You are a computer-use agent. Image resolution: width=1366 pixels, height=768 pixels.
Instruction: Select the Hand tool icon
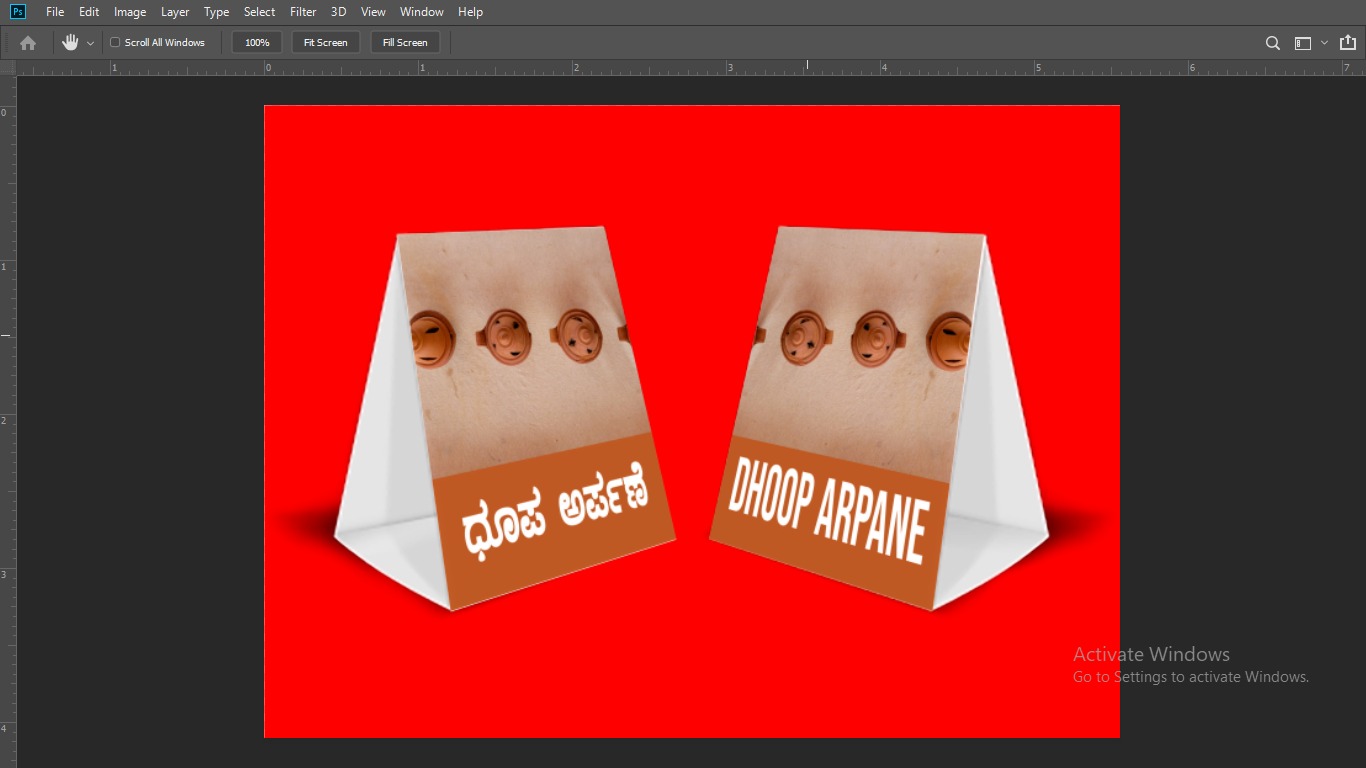tap(70, 43)
